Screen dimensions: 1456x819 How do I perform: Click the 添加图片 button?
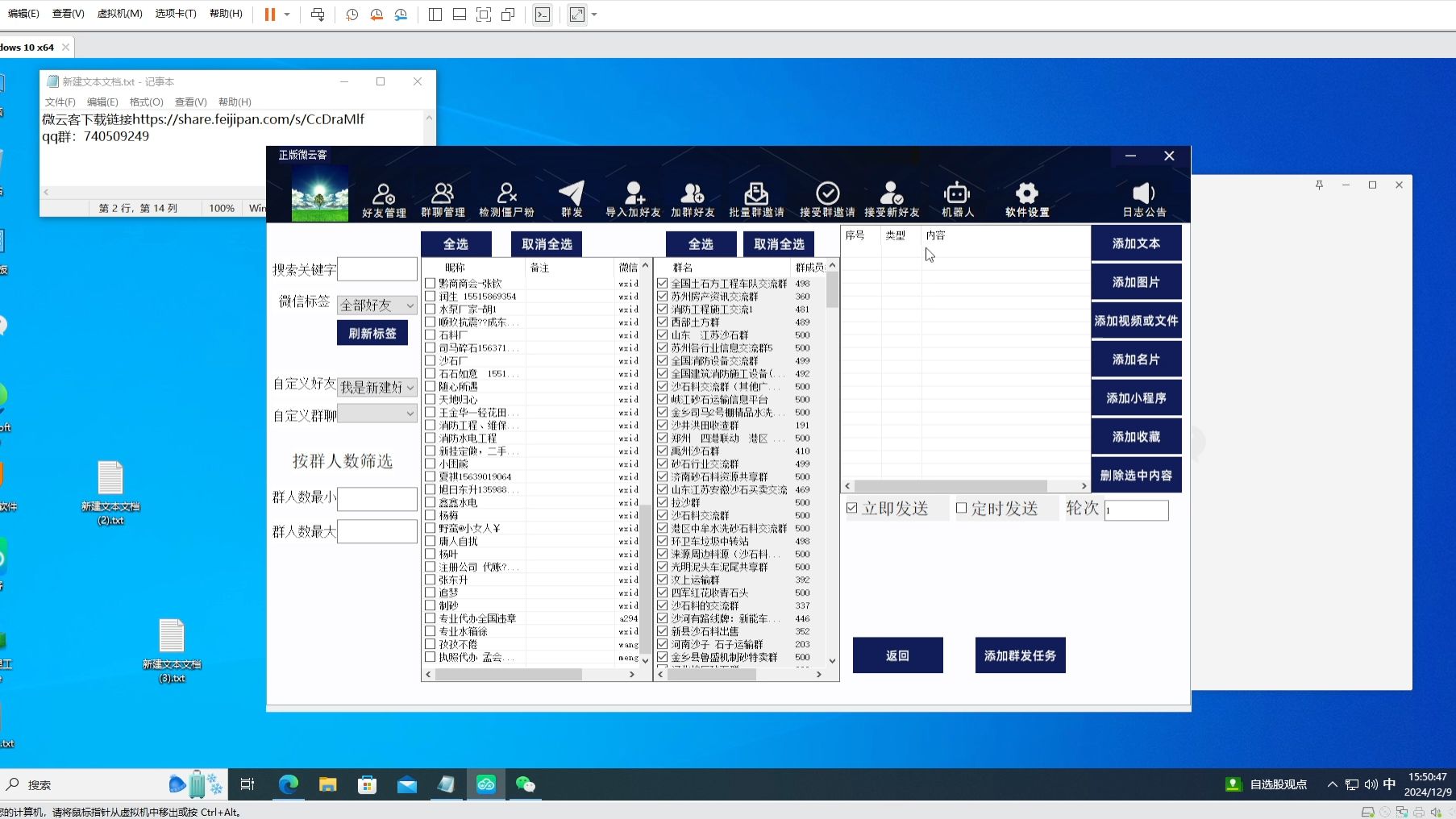coord(1136,281)
